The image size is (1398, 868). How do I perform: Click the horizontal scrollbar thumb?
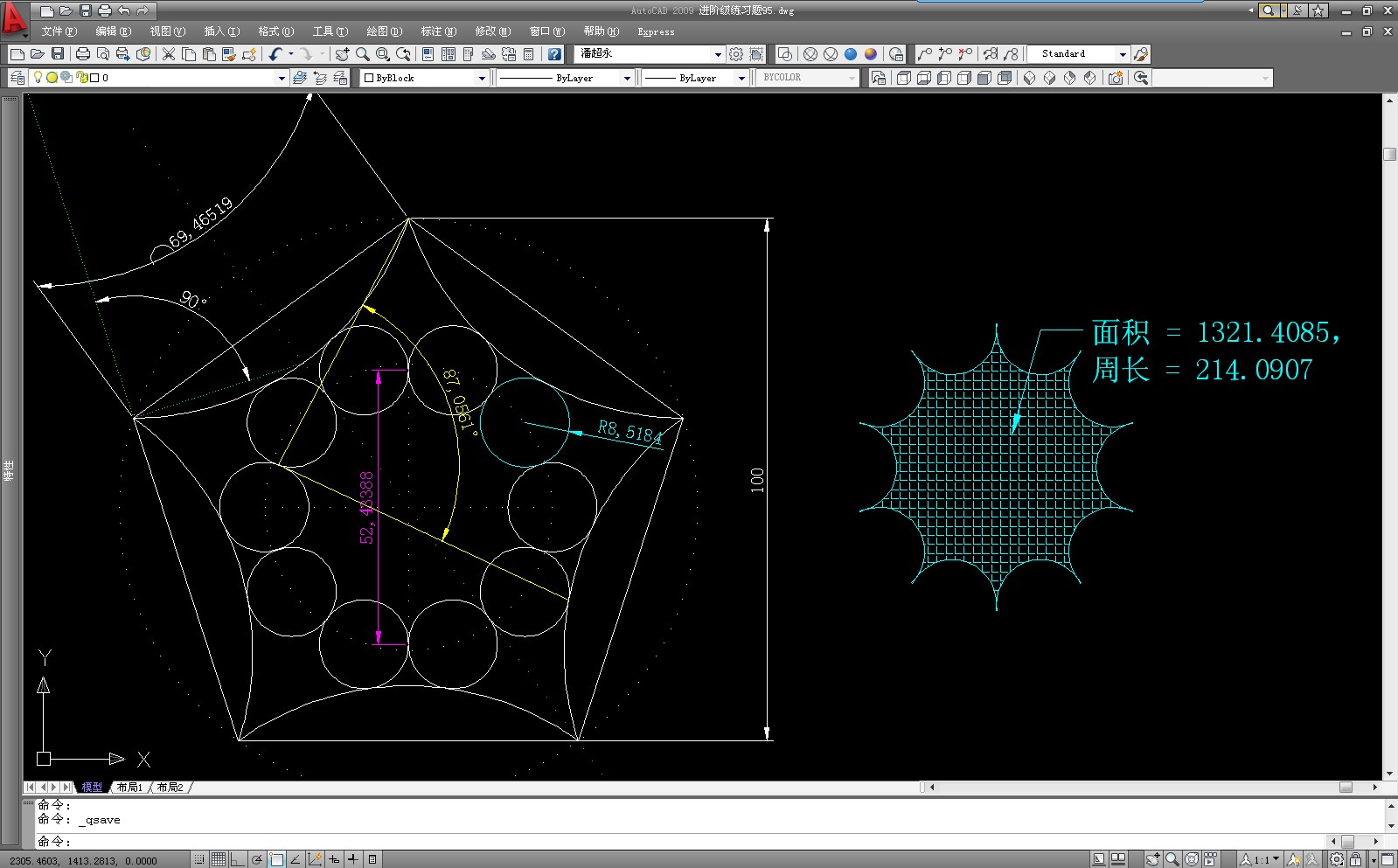(x=1346, y=787)
